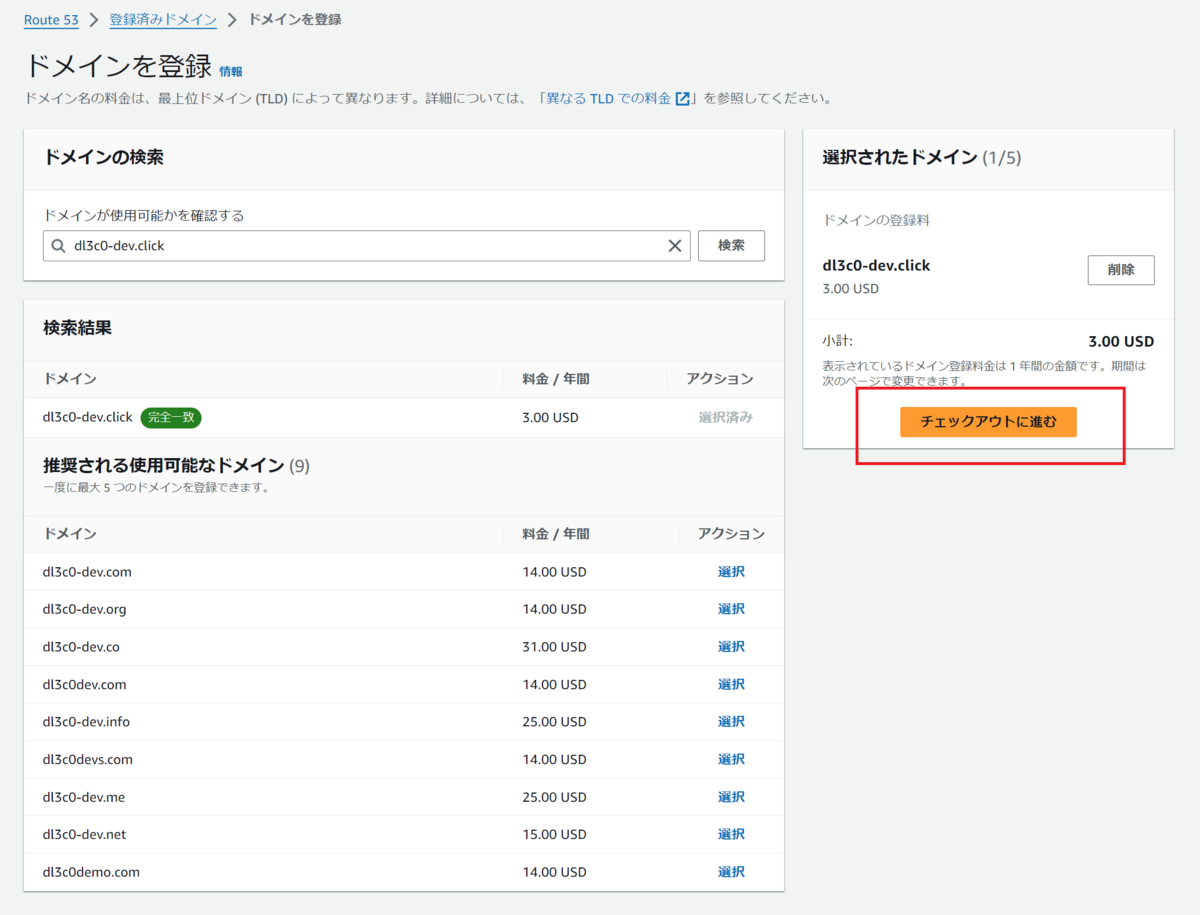Viewport: 1200px width, 915px height.
Task: Select dl3c0-dev.net domain
Action: coord(731,834)
